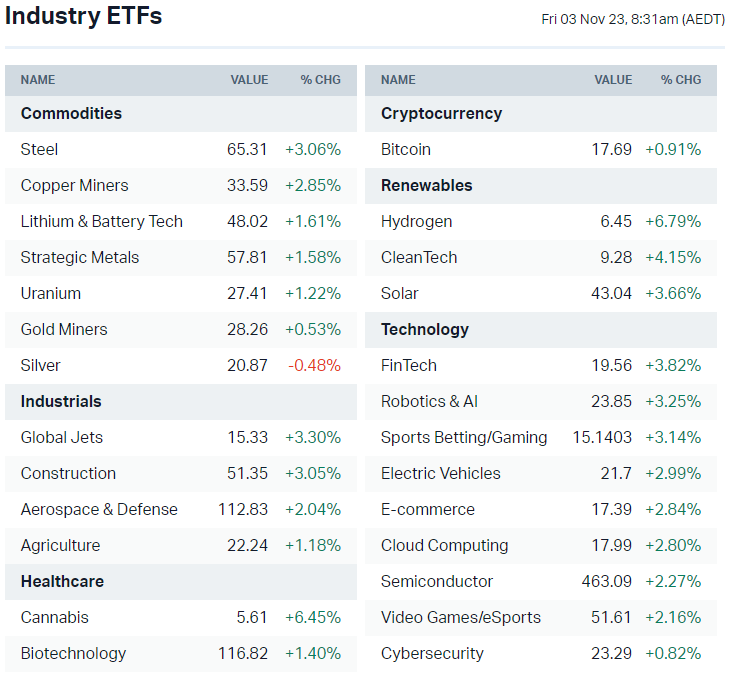Screen dimensions: 731x674
Task: Open the Uranium ETF entry
Action: (x=51, y=293)
